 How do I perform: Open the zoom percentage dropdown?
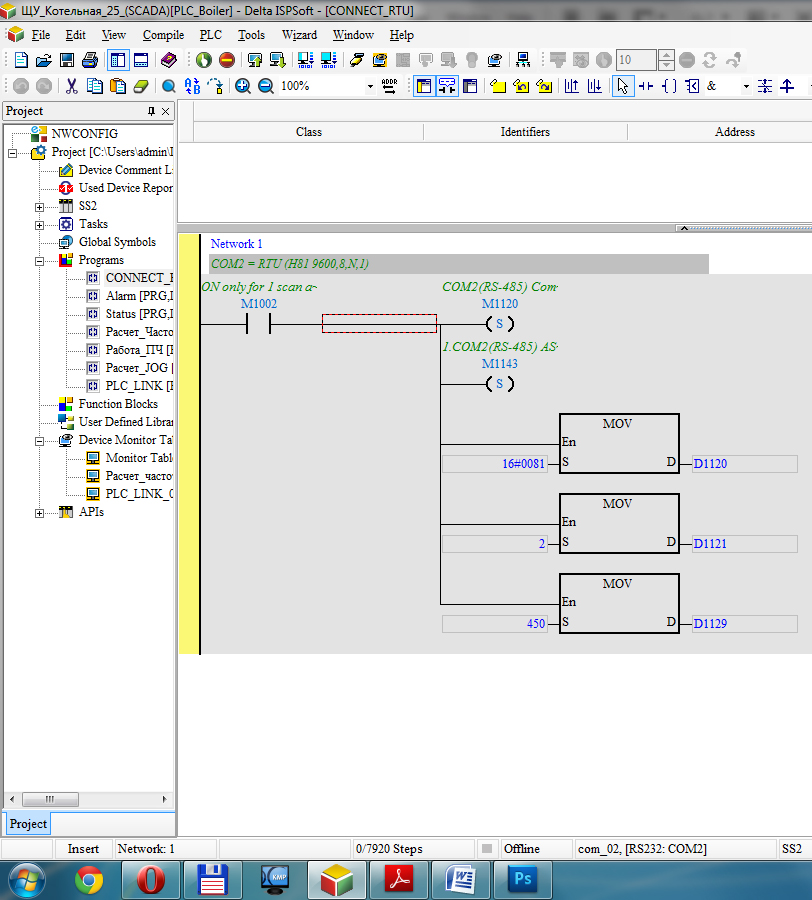point(370,87)
